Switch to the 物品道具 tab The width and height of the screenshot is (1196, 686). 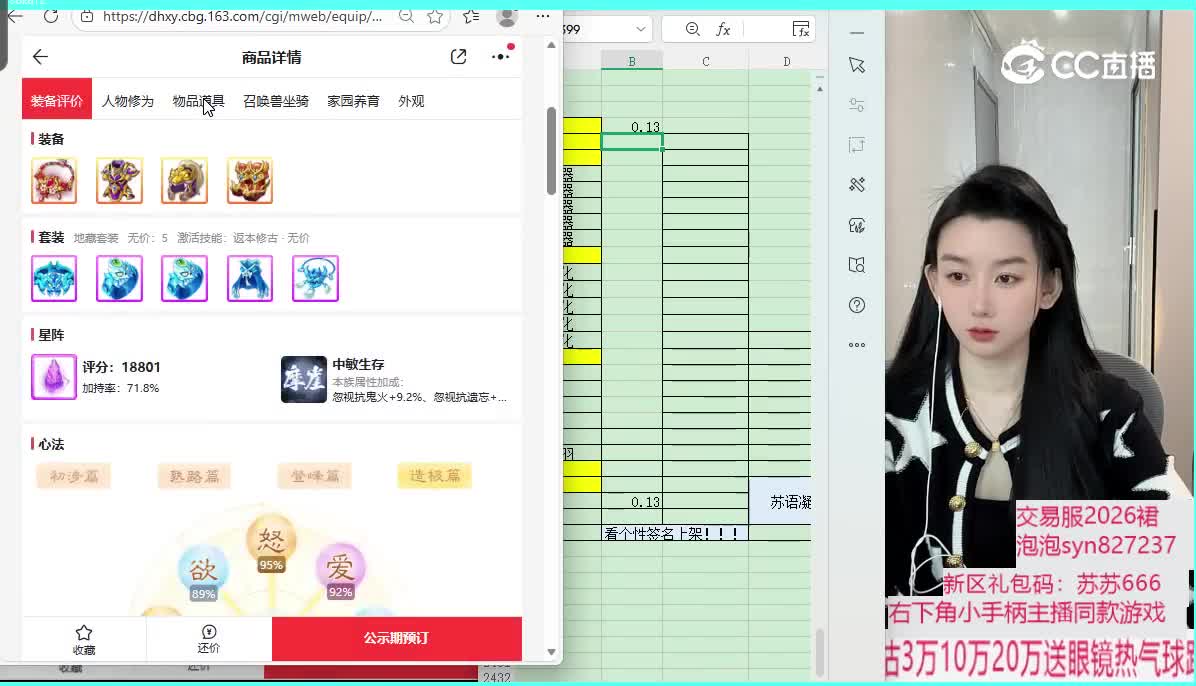198,101
